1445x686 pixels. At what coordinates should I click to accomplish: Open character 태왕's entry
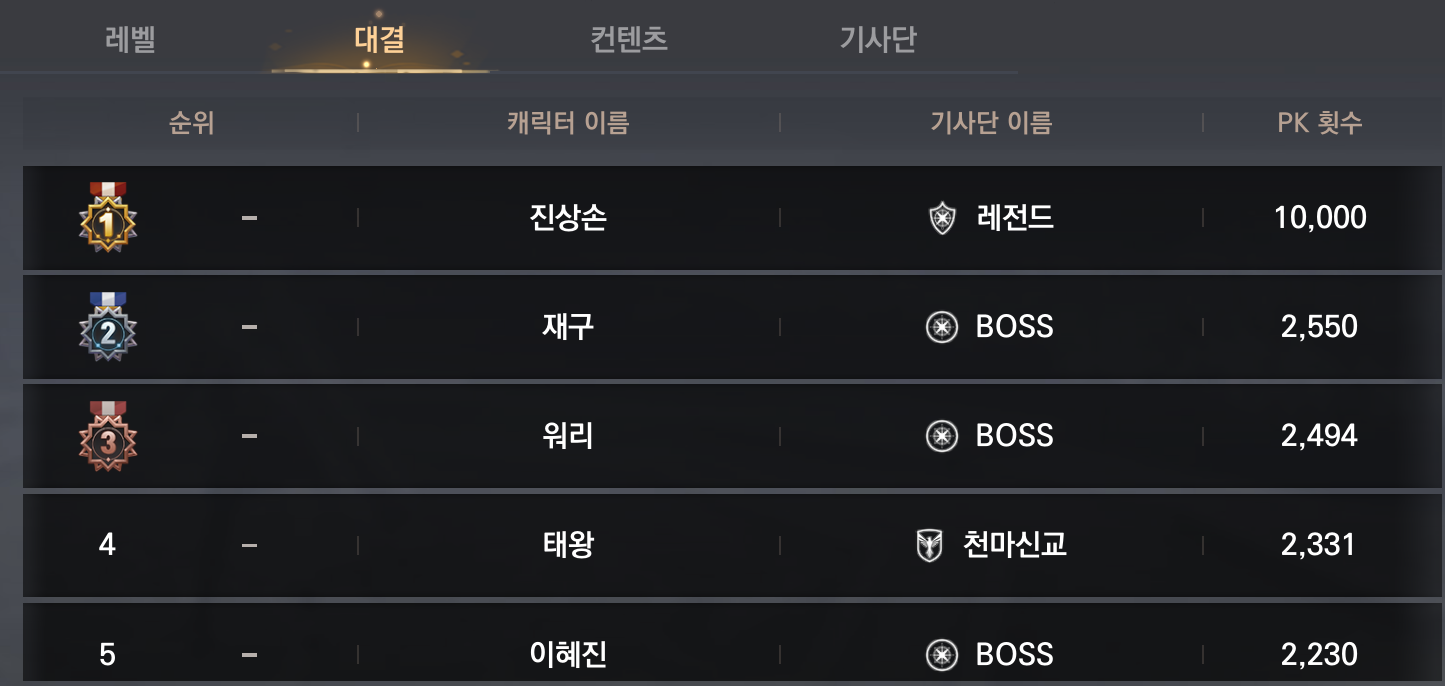point(568,545)
